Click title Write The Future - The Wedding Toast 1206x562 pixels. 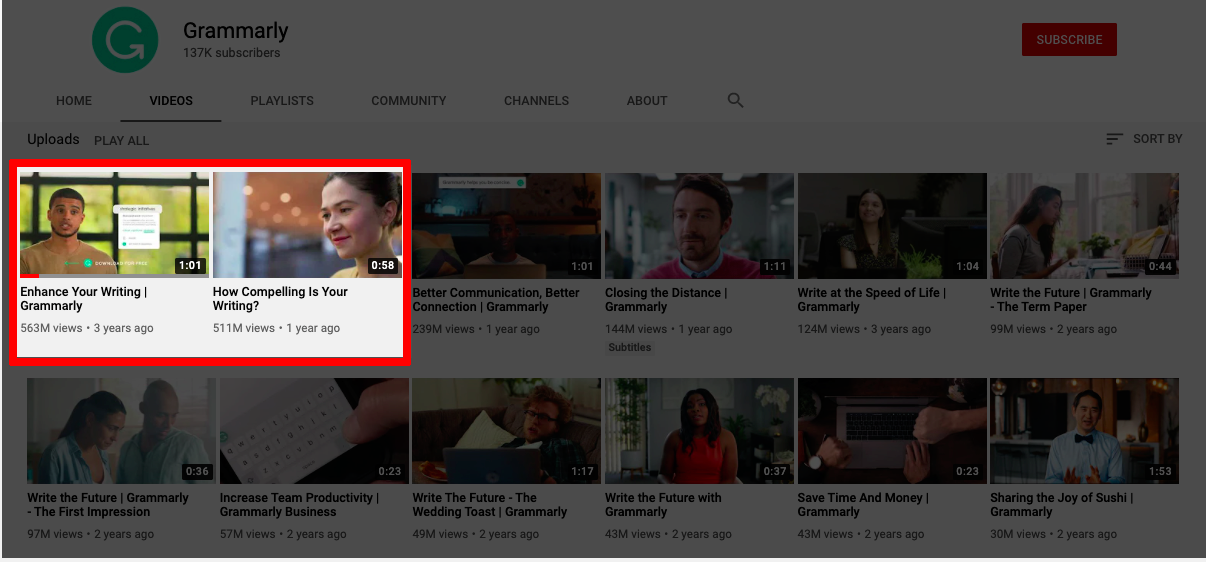click(490, 505)
